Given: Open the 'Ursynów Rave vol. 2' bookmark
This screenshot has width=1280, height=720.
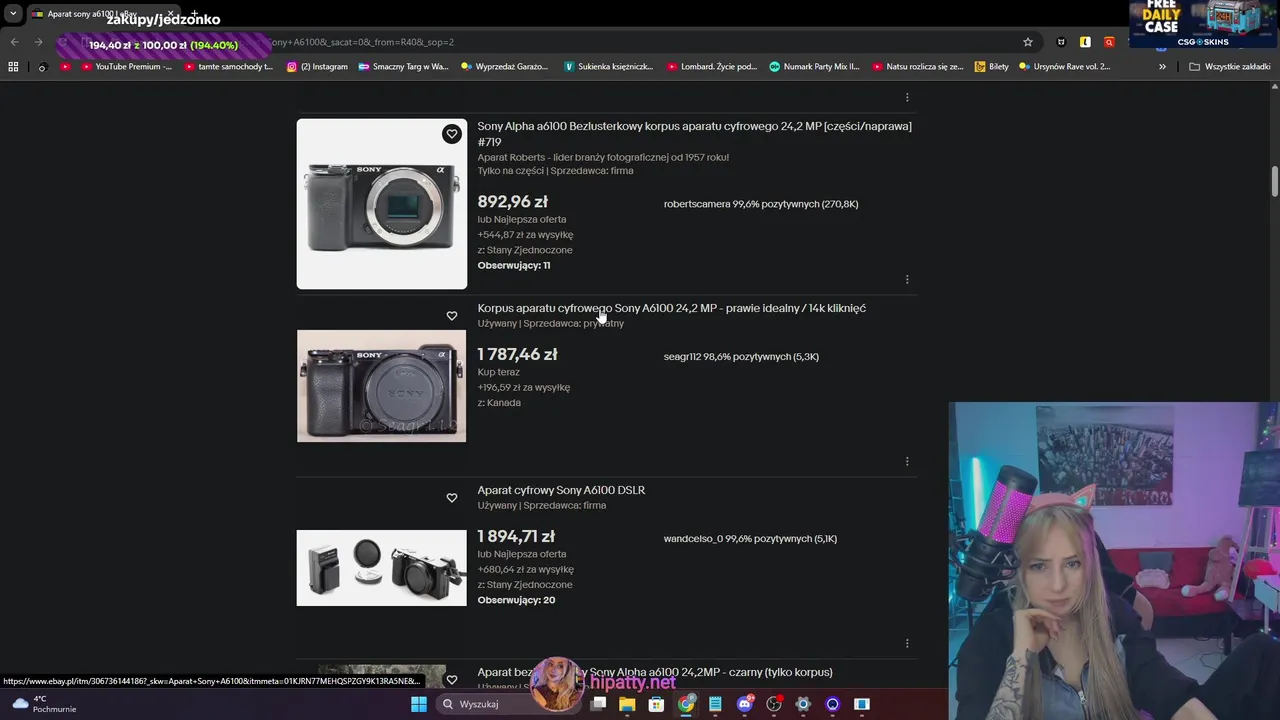Looking at the screenshot, I should 1064,67.
